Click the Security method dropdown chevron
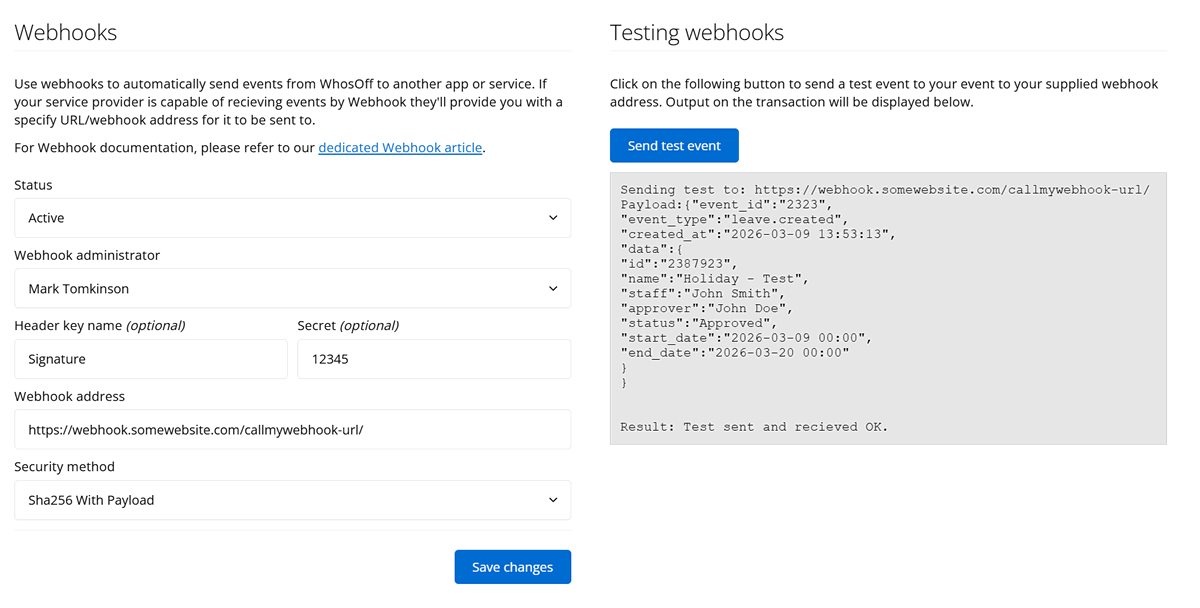This screenshot has height=608, width=1200. [553, 500]
